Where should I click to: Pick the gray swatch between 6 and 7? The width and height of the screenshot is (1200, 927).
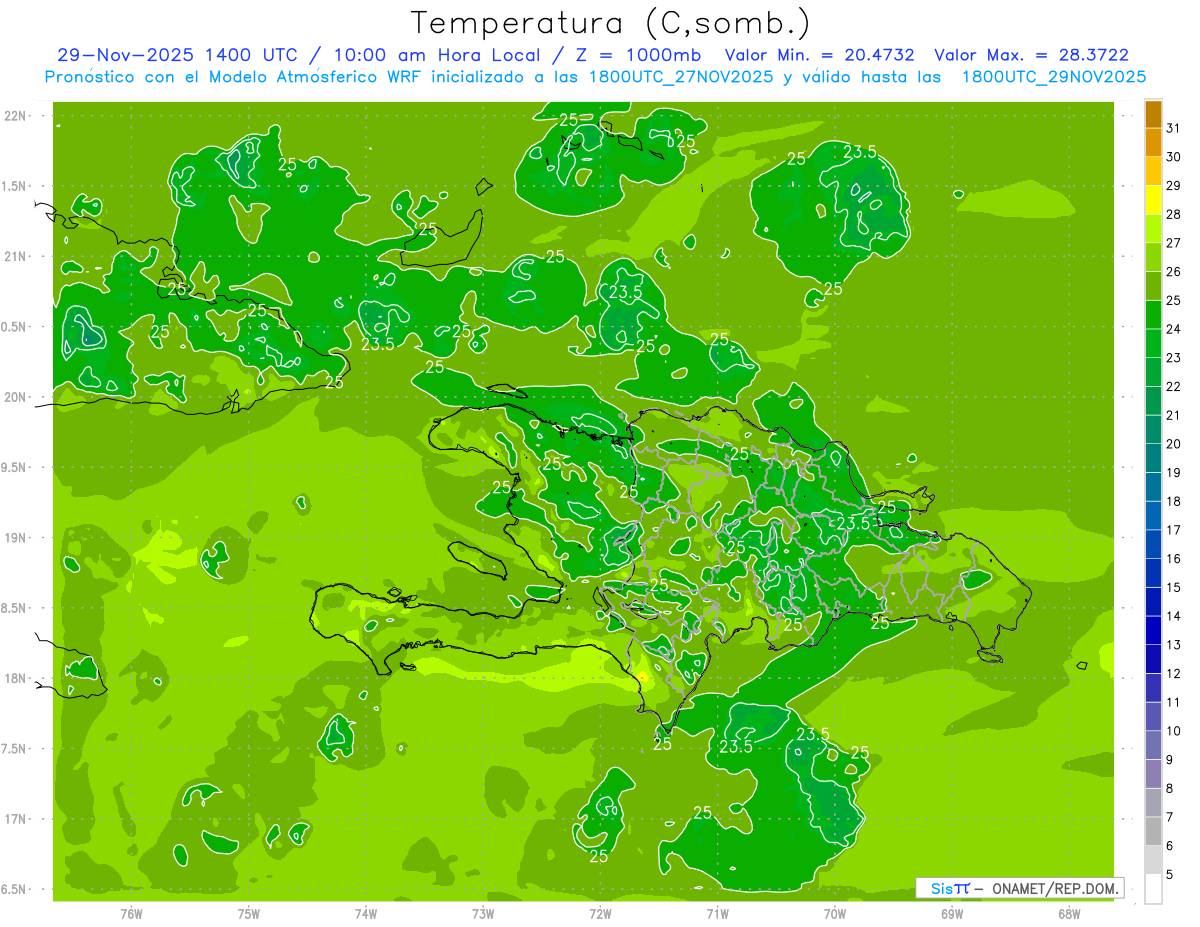[1153, 831]
